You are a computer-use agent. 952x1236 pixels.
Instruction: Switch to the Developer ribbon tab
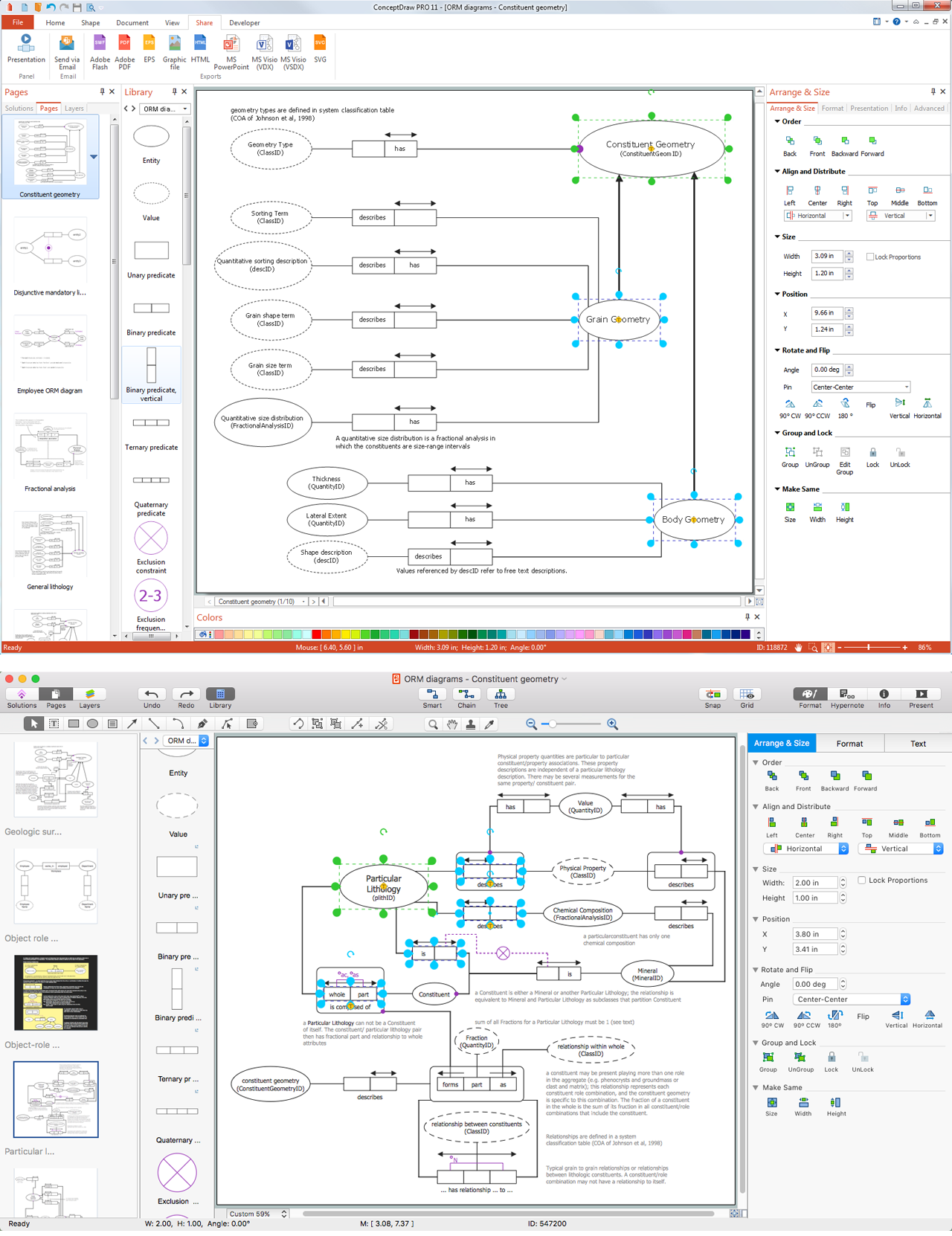click(245, 23)
